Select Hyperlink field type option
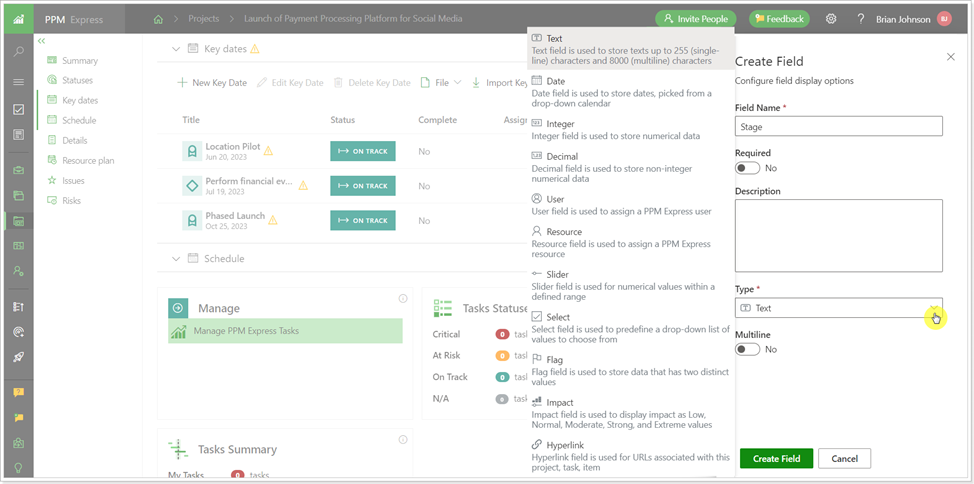This screenshot has width=974, height=484. [630, 456]
